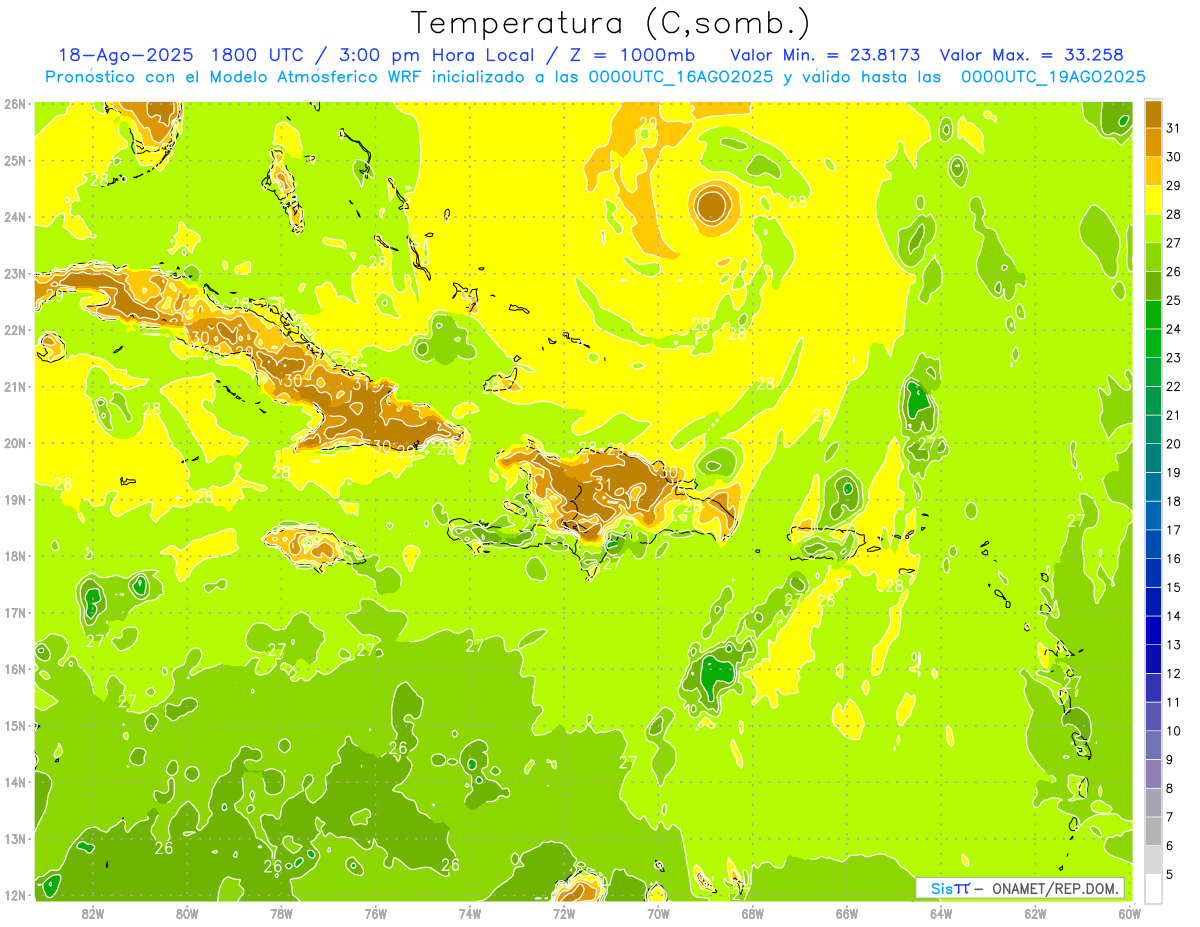
Task: Click the legend value 22
Action: (x=1174, y=386)
